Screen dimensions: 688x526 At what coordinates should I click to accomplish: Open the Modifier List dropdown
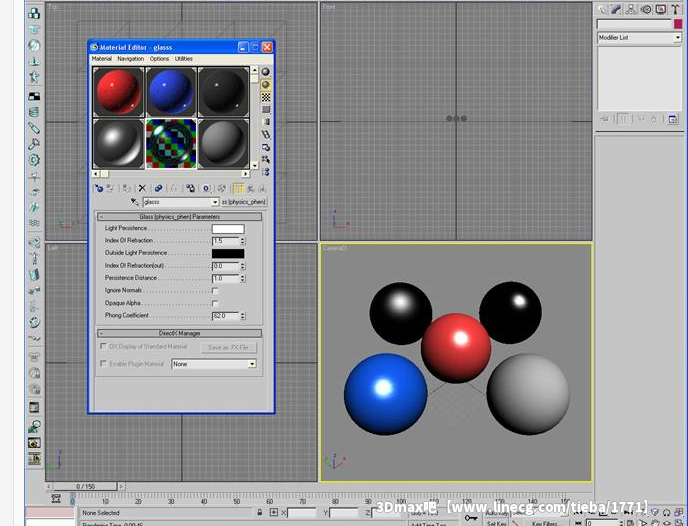coord(677,38)
